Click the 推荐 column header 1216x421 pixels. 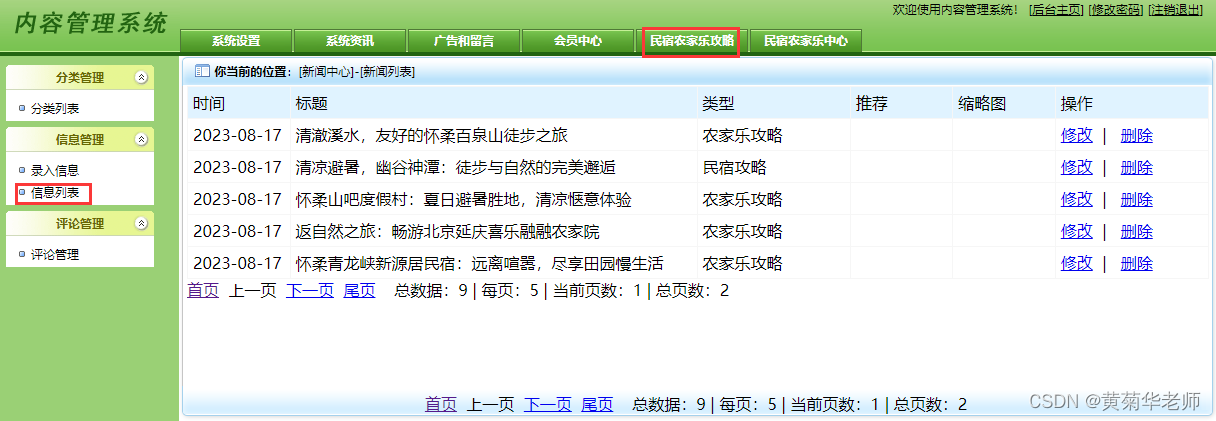(872, 104)
